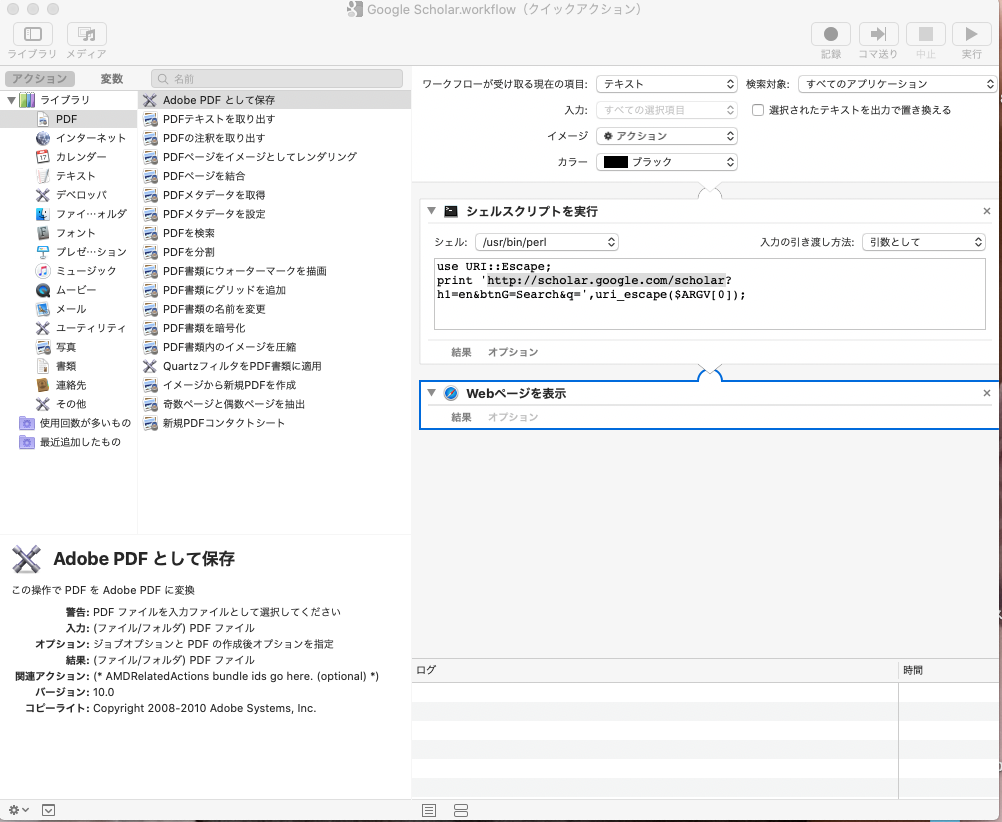Toggle the description pane checkbox-arrow button
The height and width of the screenshot is (822, 1002).
pos(49,810)
